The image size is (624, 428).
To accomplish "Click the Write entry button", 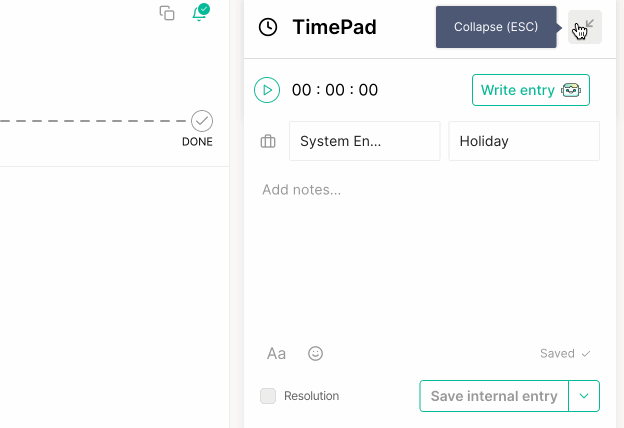I will 518,90.
